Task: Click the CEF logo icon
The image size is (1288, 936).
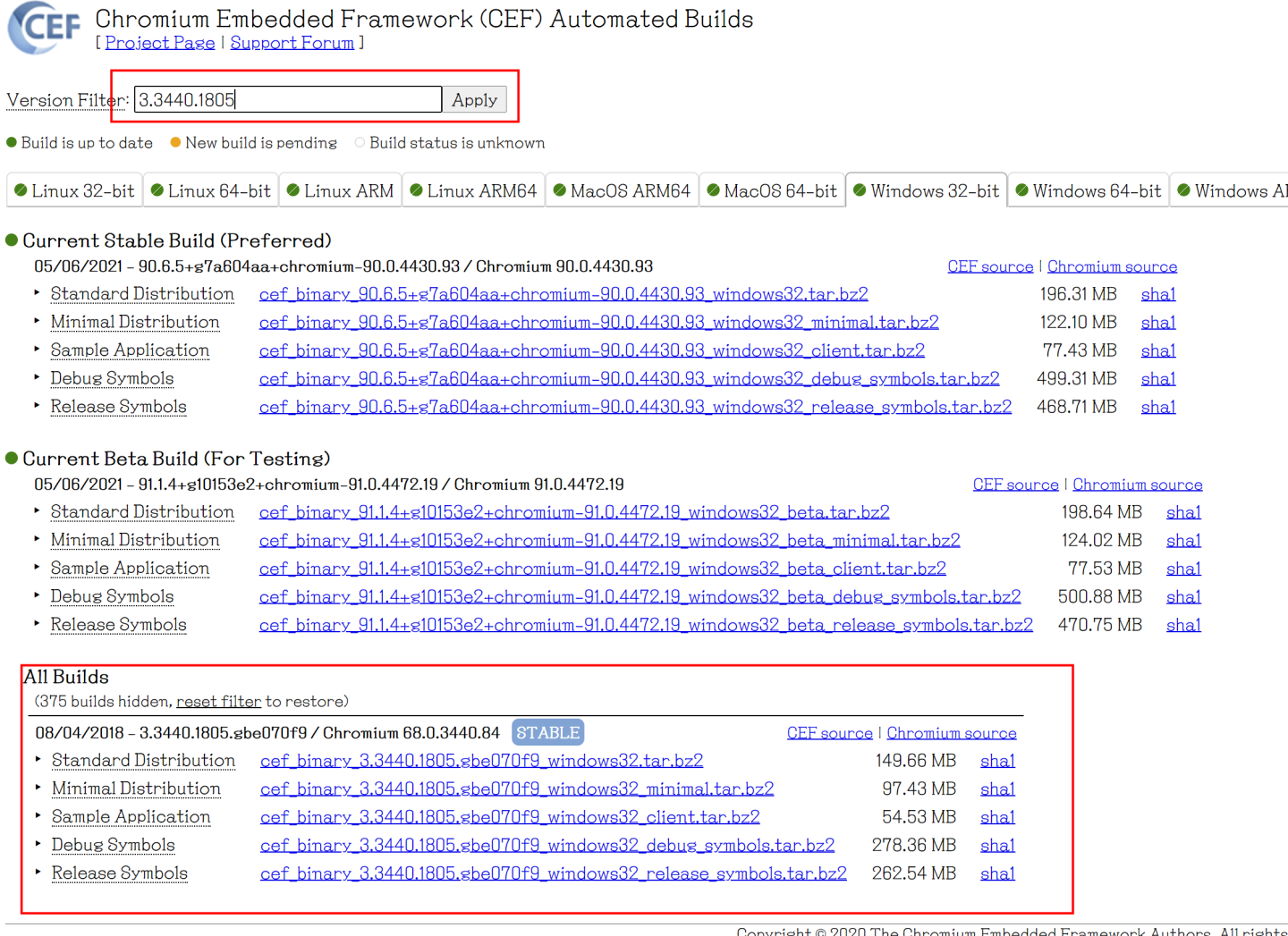Action: point(45,28)
